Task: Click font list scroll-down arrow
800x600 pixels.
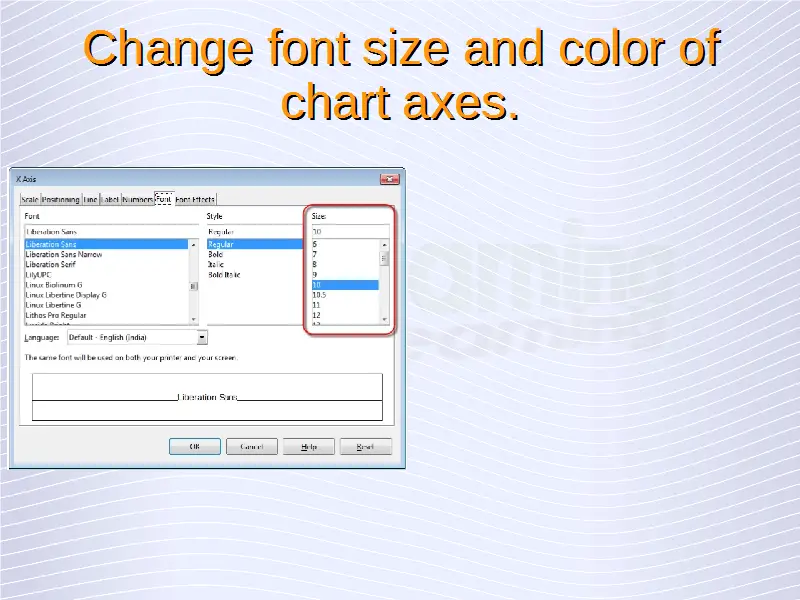Action: (194, 319)
